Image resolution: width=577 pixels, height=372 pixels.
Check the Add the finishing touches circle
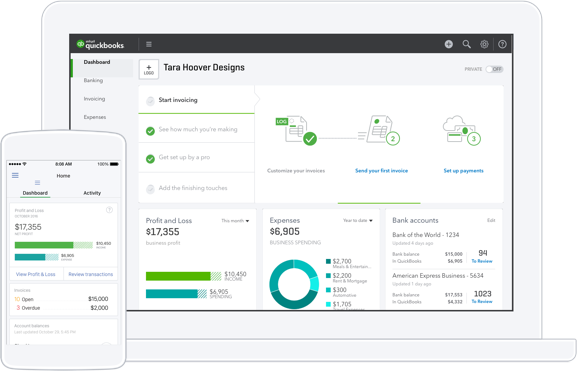150,188
